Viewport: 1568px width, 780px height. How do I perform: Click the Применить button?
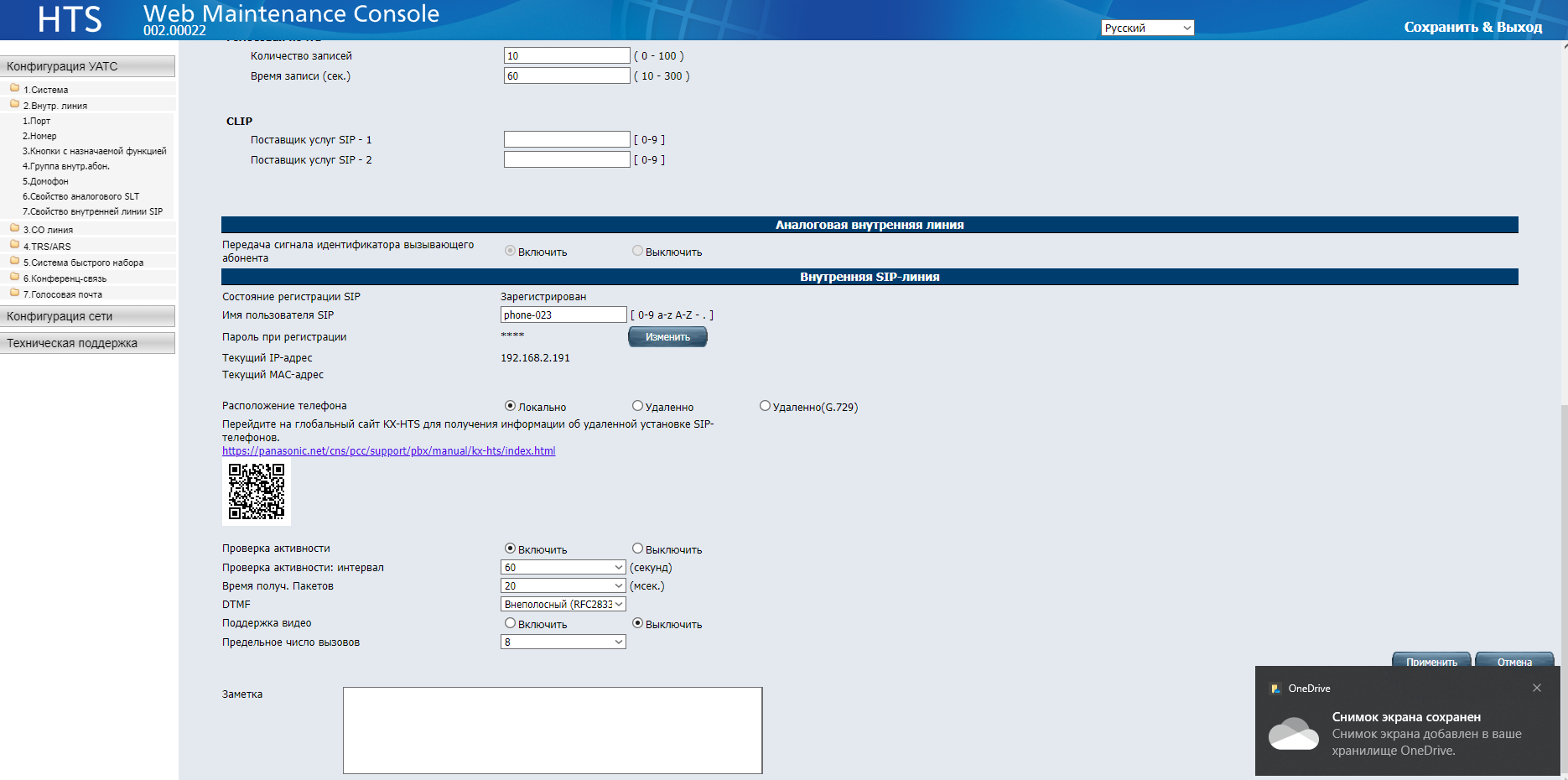1431,661
